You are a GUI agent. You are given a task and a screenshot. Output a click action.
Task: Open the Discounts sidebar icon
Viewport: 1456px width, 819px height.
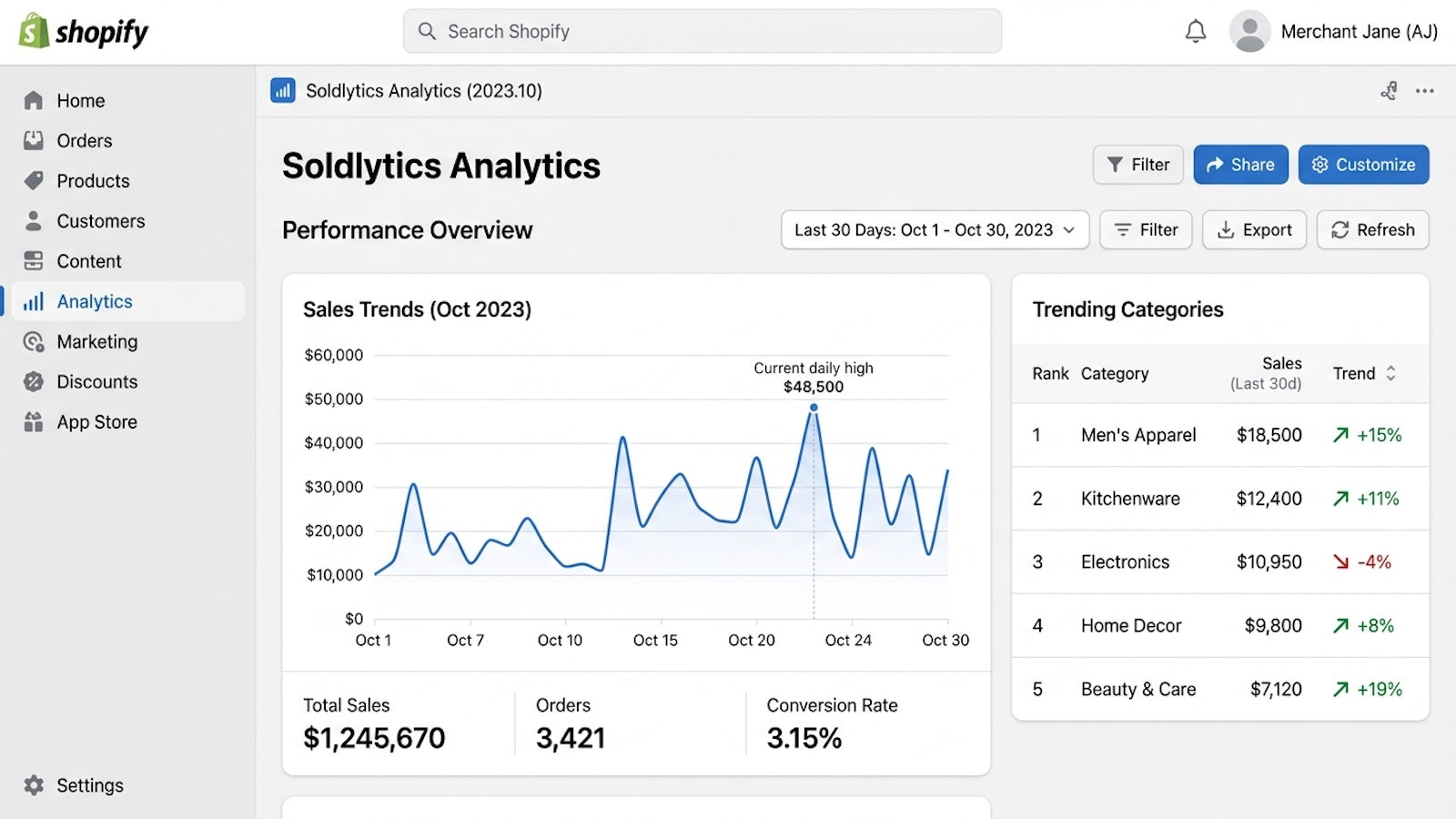pyautogui.click(x=34, y=382)
